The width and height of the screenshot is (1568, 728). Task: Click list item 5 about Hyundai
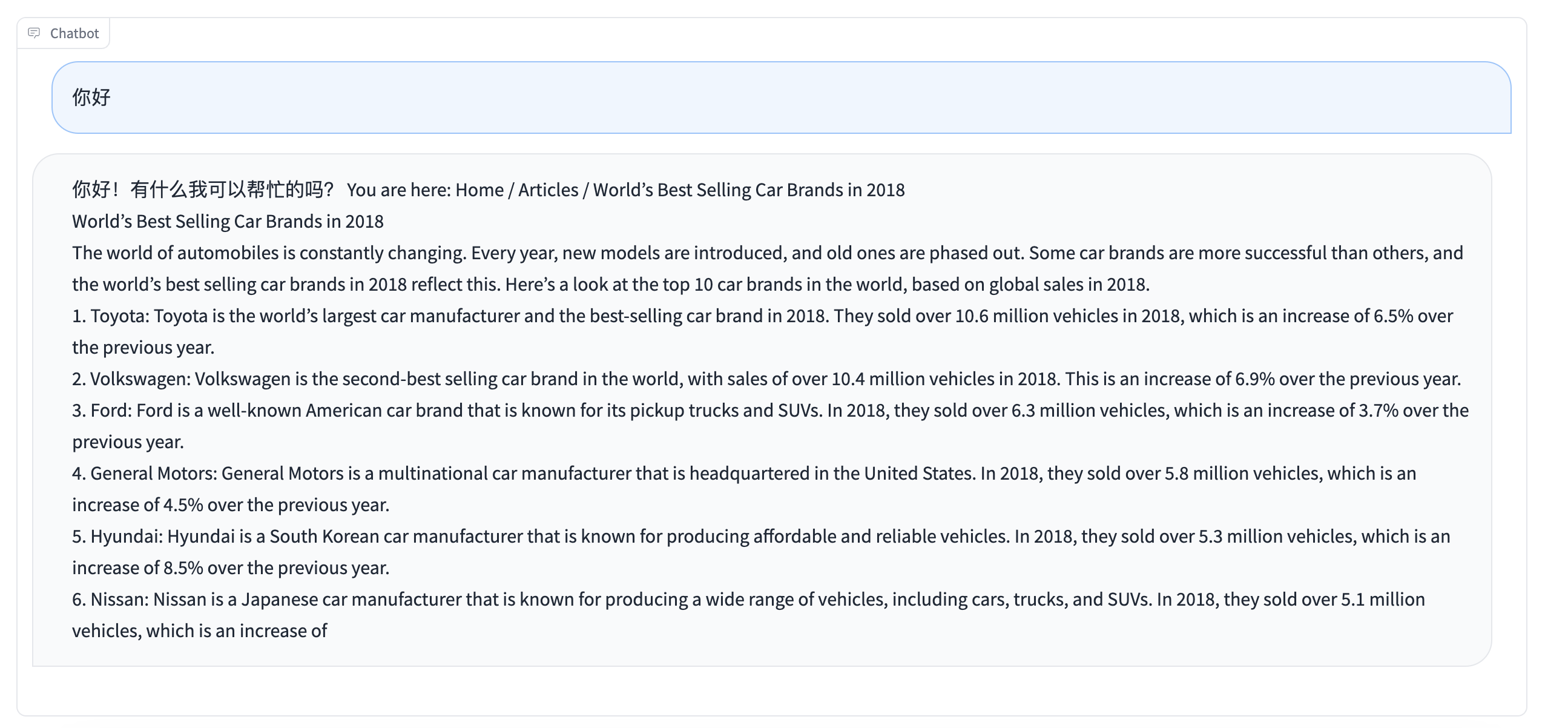[426, 536]
